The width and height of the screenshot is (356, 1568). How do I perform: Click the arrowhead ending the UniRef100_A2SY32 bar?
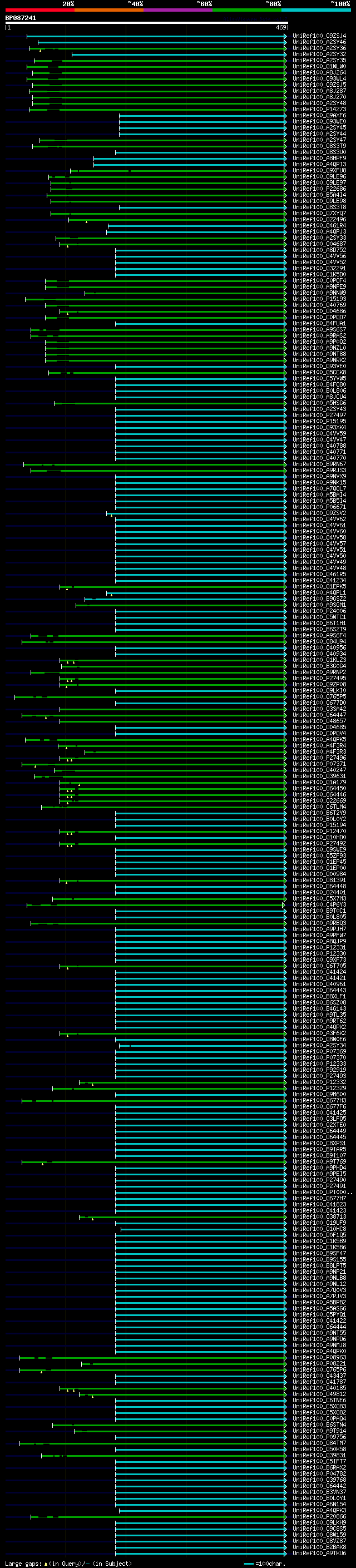coord(285,55)
